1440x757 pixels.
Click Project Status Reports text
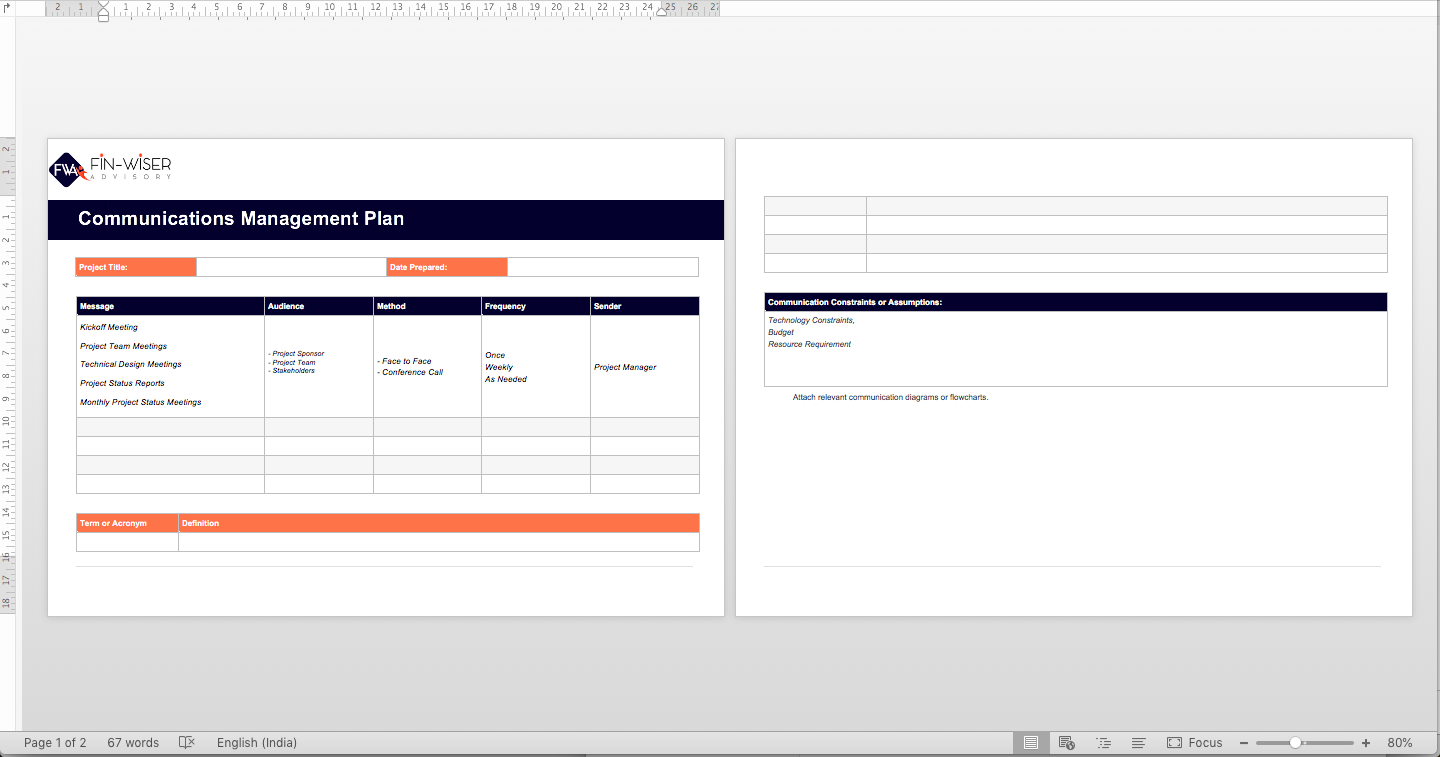pos(122,383)
